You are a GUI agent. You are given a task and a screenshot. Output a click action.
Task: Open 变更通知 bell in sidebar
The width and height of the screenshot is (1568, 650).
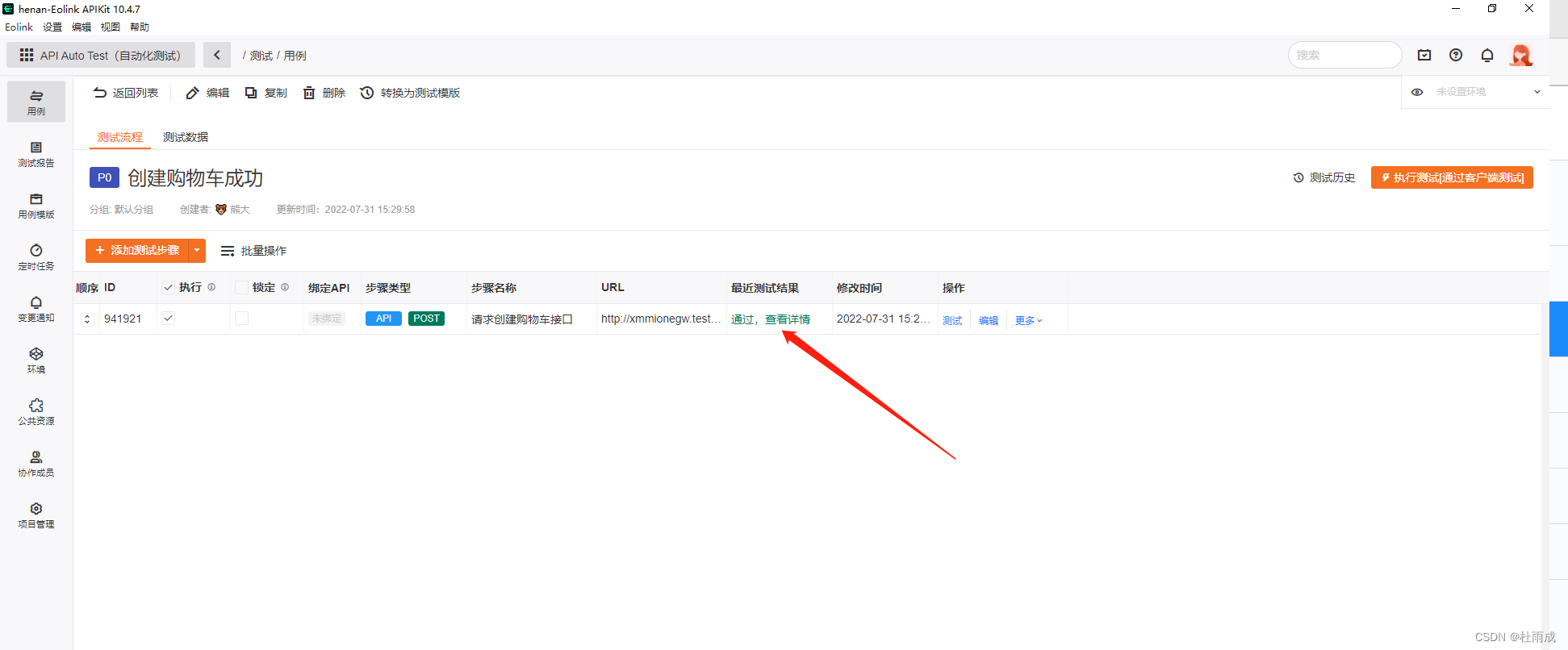(36, 309)
